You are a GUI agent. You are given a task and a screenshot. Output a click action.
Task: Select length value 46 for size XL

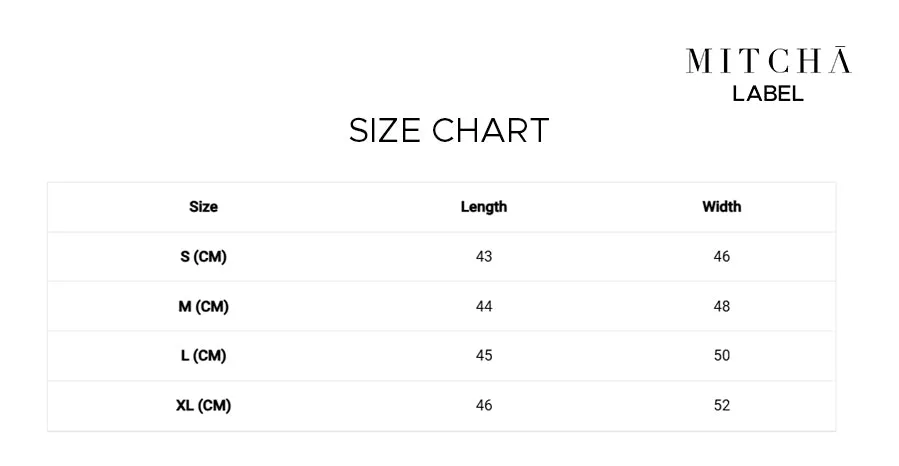pos(484,405)
